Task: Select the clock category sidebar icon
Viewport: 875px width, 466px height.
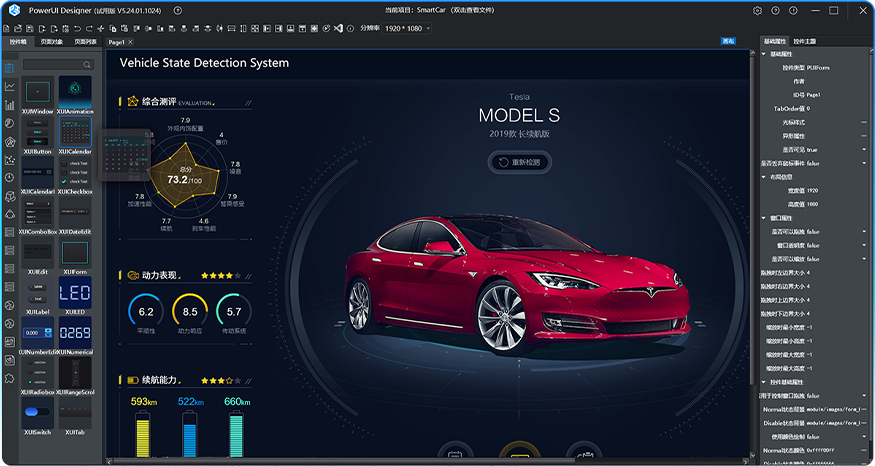Action: pos(9,177)
